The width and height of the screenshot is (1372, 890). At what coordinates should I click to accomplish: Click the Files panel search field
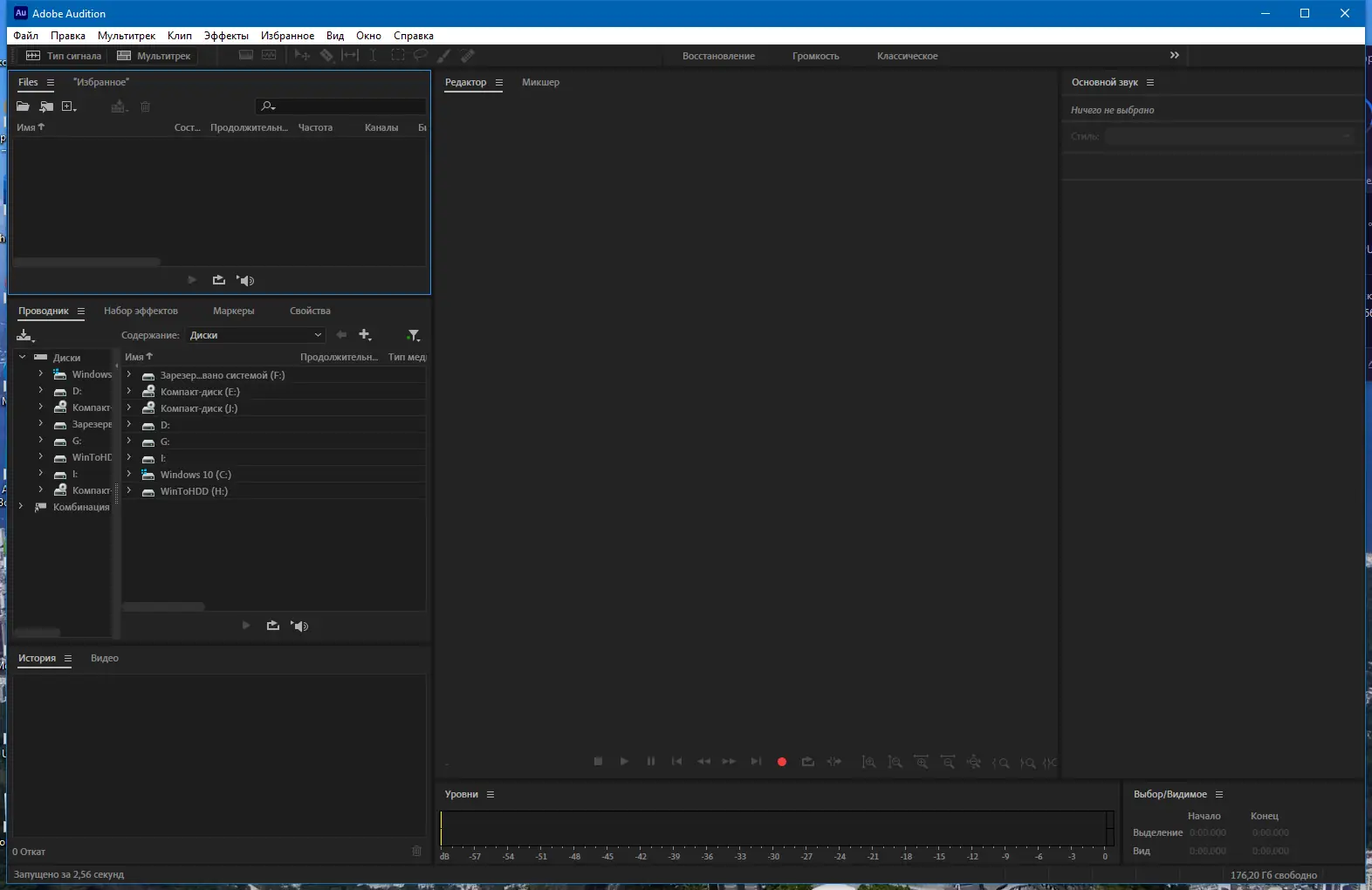(x=341, y=106)
